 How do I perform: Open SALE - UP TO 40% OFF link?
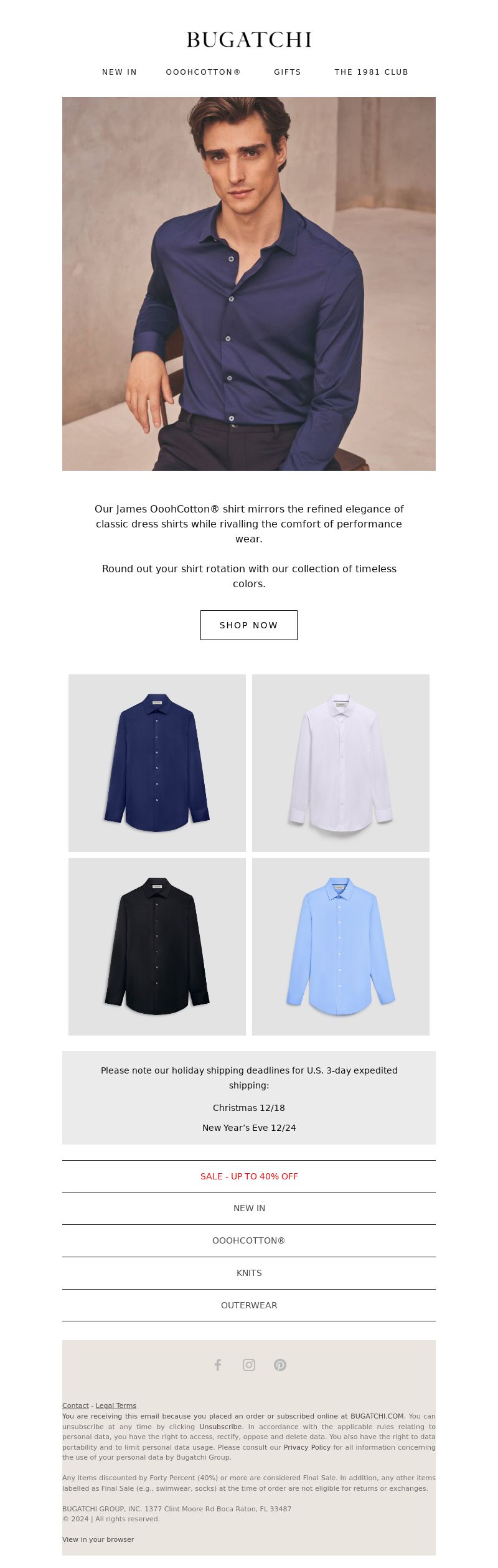tap(249, 1176)
